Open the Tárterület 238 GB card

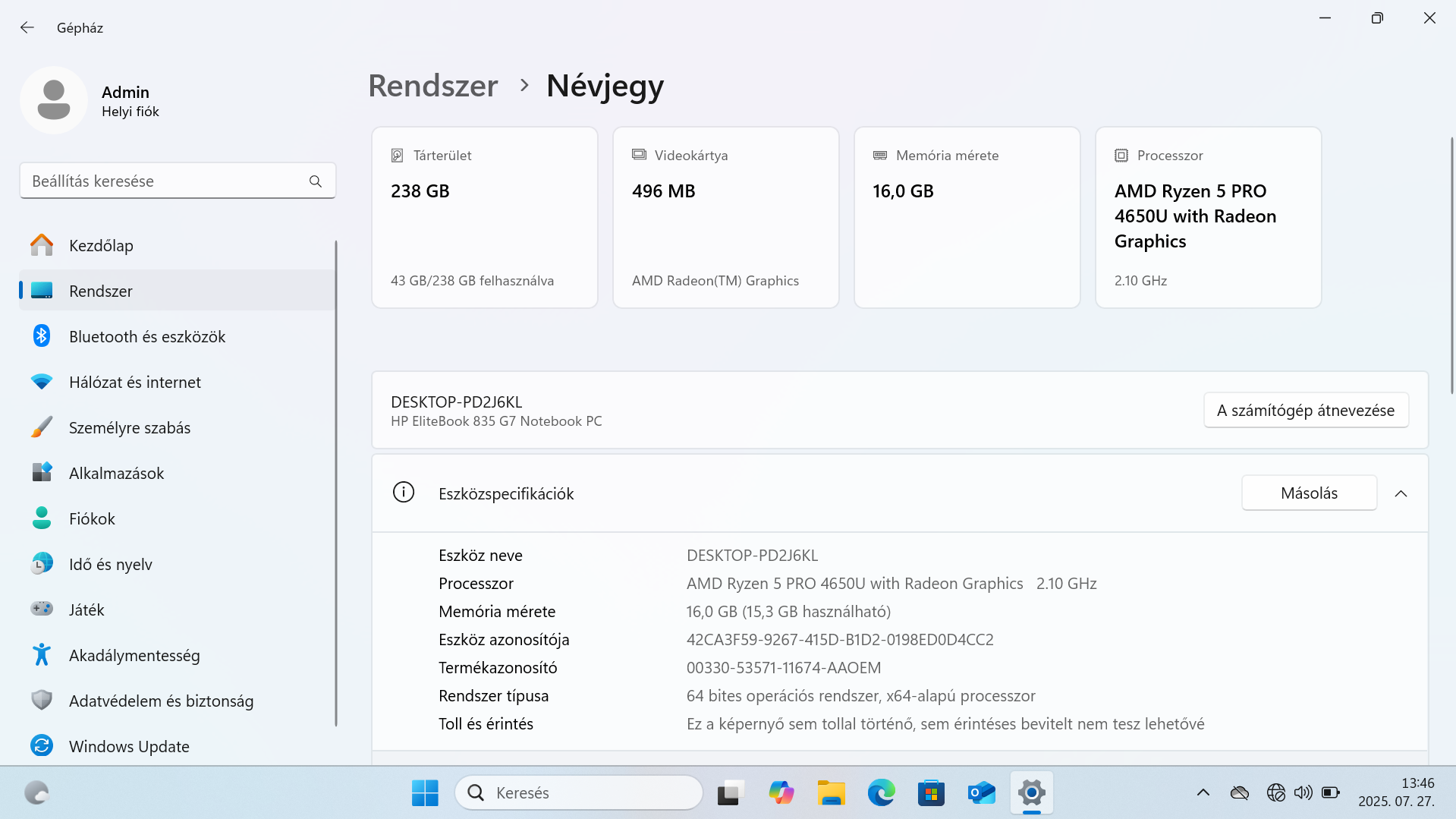(x=485, y=218)
